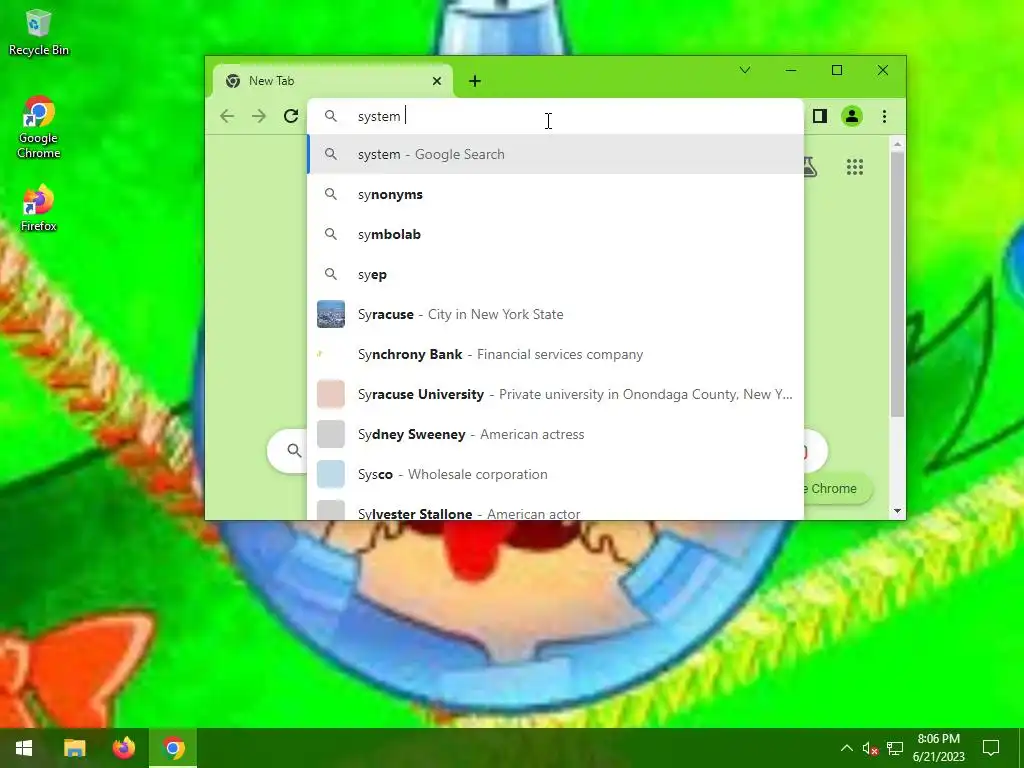Launch Firefox from the taskbar
The width and height of the screenshot is (1024, 768).
point(123,748)
